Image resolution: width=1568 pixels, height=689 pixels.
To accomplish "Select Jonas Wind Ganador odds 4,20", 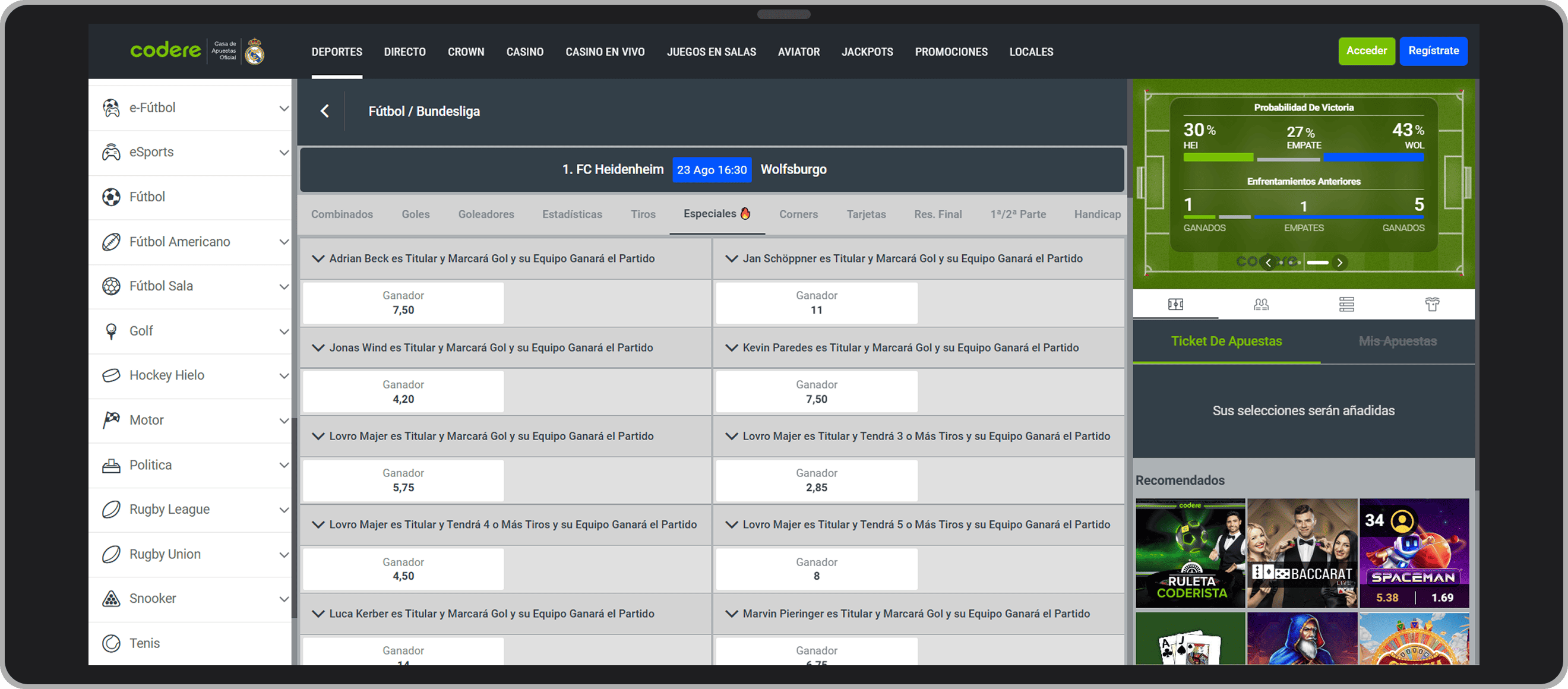I will pyautogui.click(x=403, y=392).
